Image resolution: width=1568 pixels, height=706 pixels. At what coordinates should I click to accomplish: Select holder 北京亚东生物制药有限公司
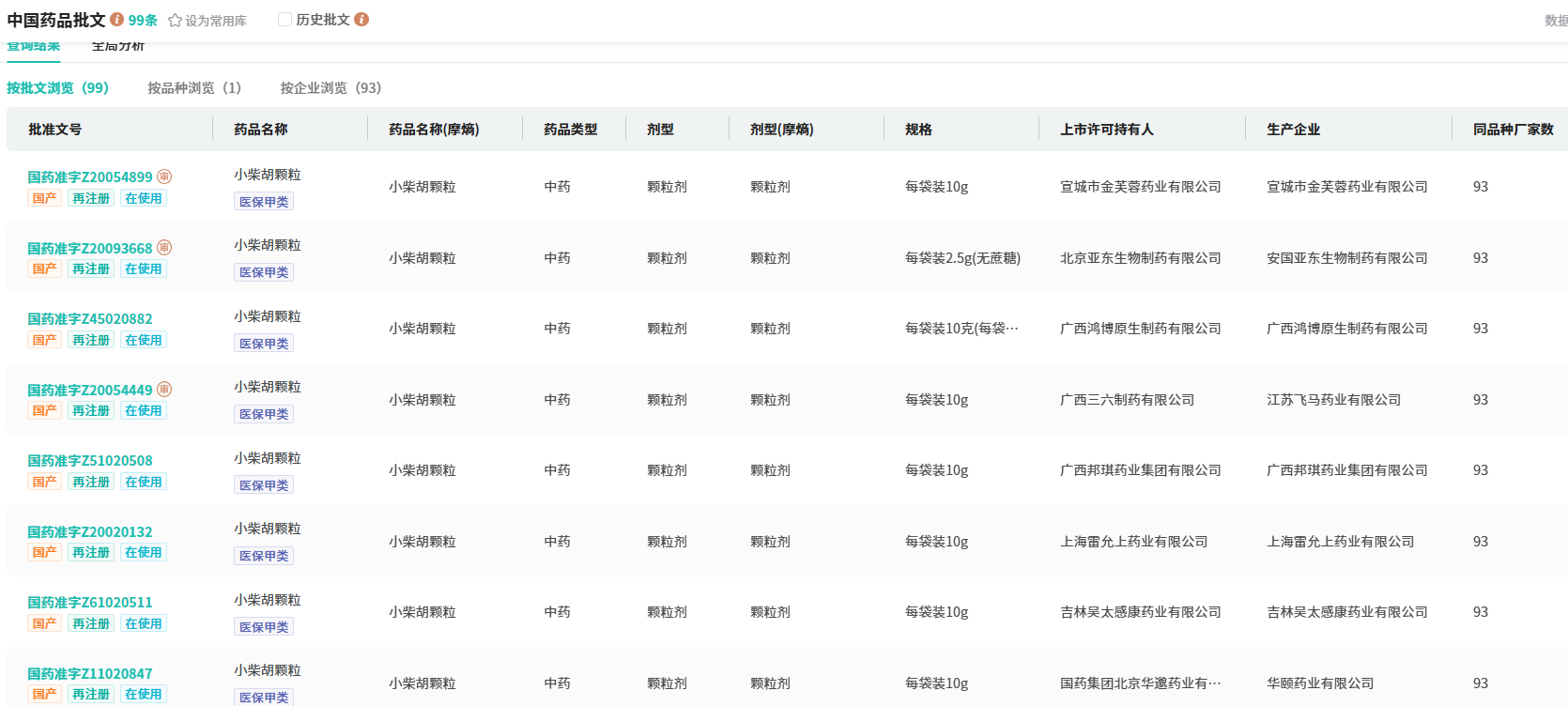(x=1141, y=258)
